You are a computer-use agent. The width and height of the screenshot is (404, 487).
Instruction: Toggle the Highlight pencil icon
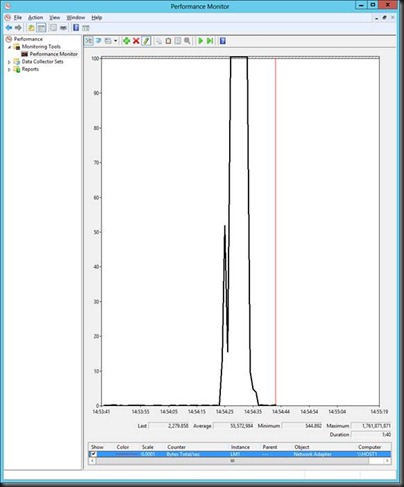tap(146, 41)
